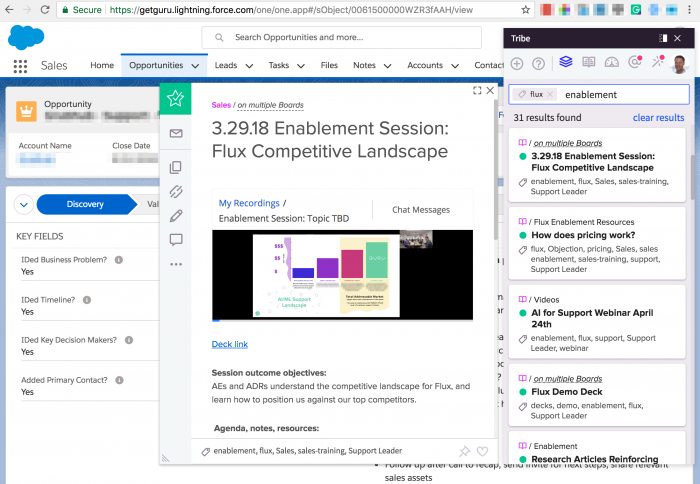Expand the Accounts dropdown arrow
Image resolution: width=700 pixels, height=484 pixels.
point(455,66)
